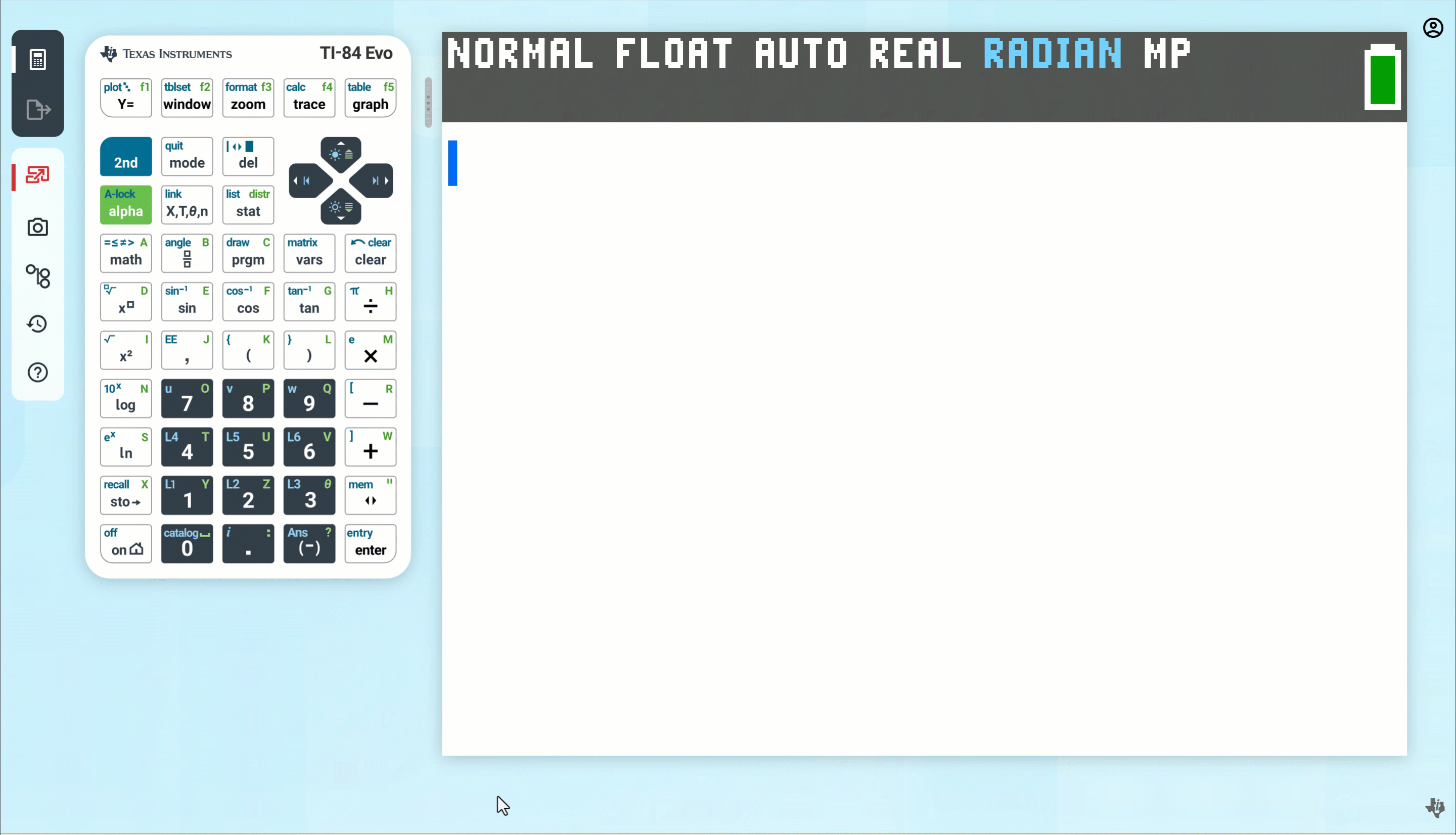Click the prgm key
1456x835 pixels.
(x=248, y=253)
